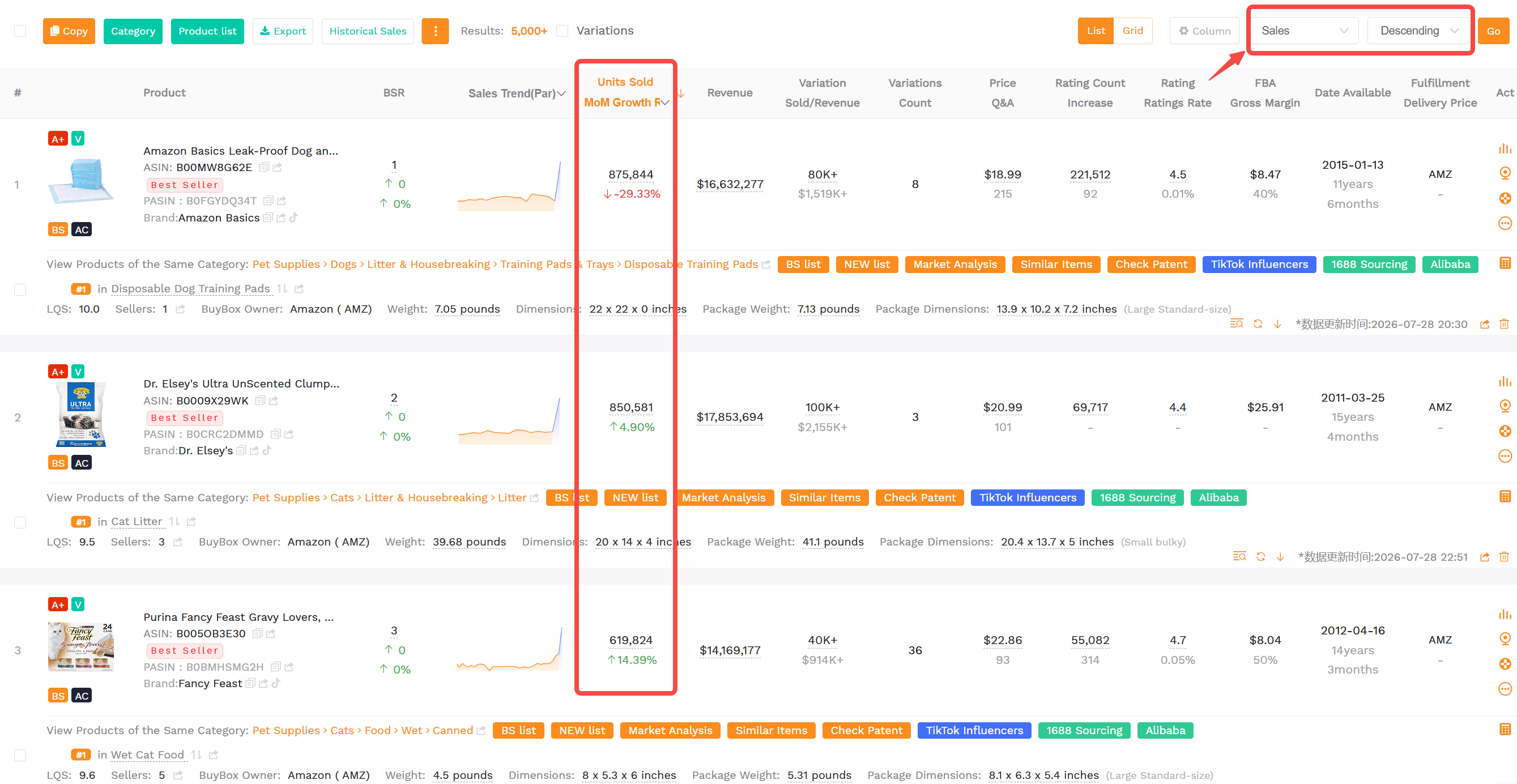Open external link icon next to ASIN B0009X29WK
Screen dimensions: 1517x784
(273, 400)
